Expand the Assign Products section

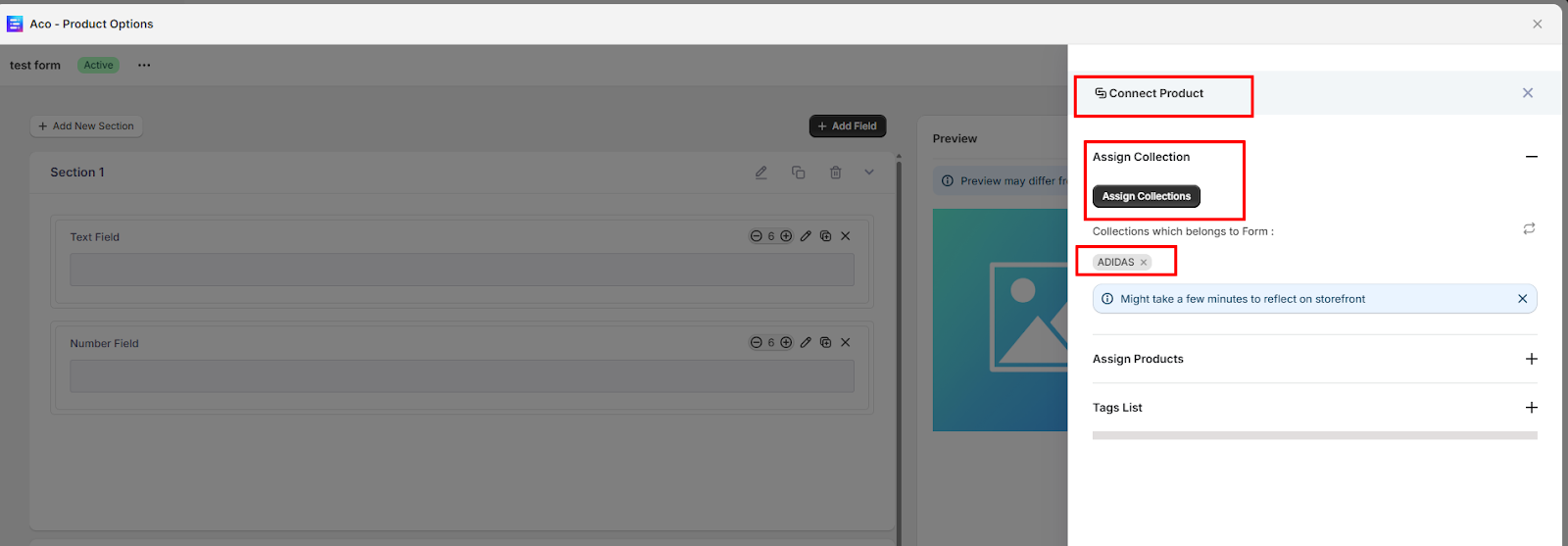pos(1531,359)
